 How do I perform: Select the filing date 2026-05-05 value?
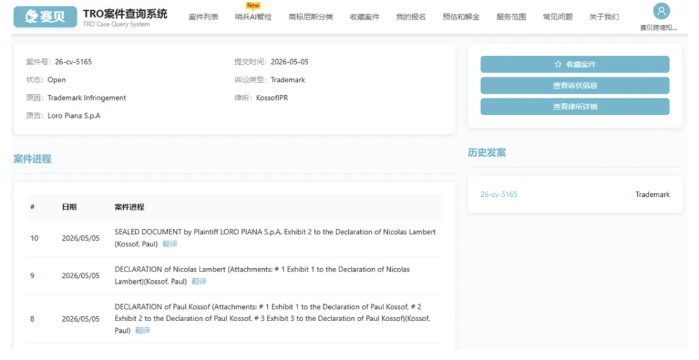[x=289, y=62]
